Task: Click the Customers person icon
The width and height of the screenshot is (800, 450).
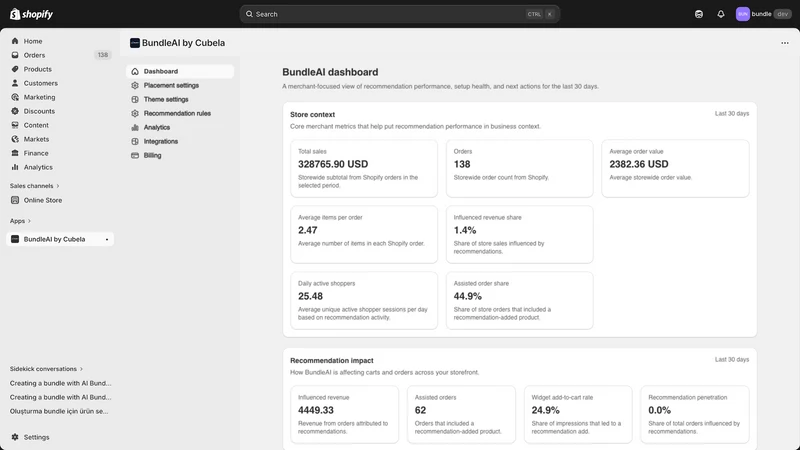Action: click(15, 83)
